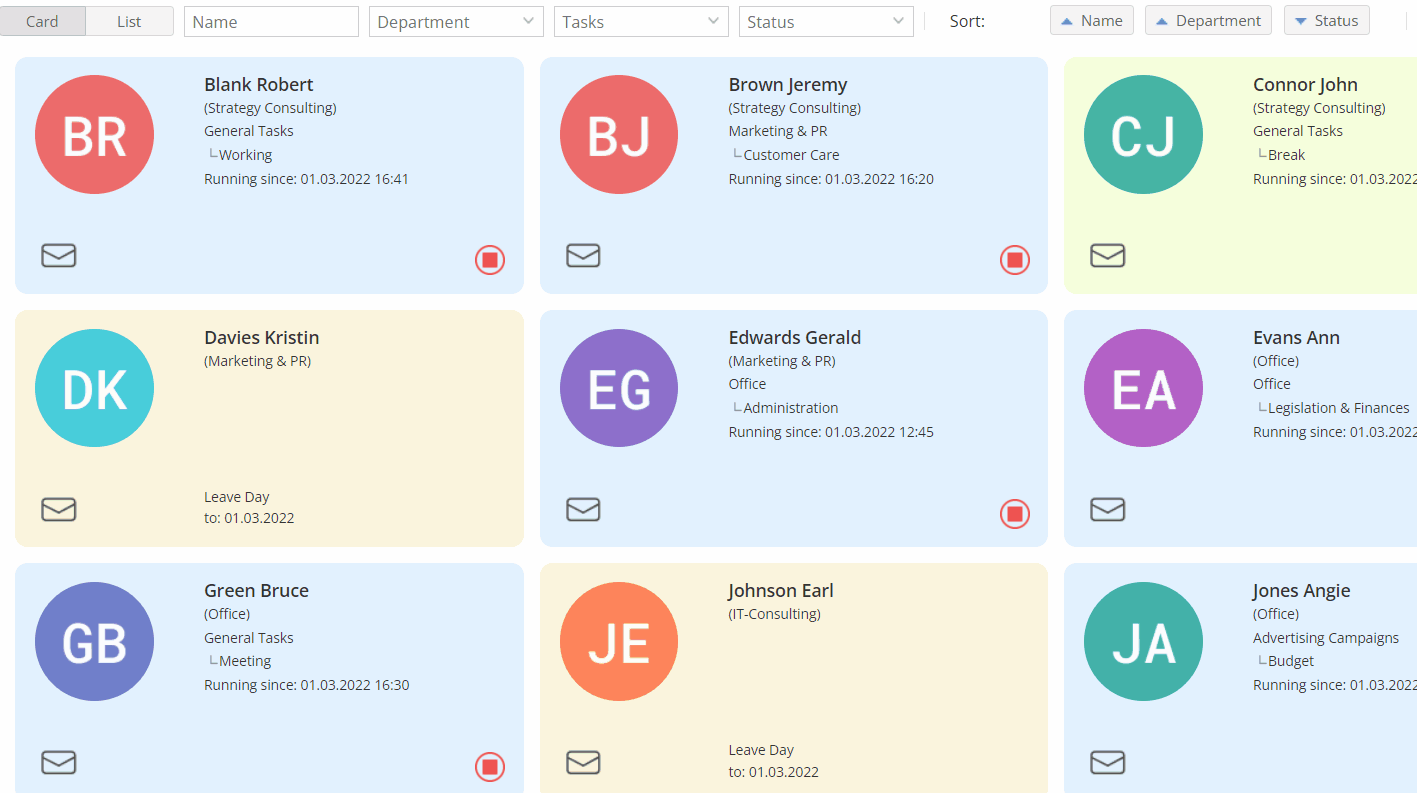Image resolution: width=1417 pixels, height=793 pixels.
Task: Select the Card view tab
Action: 43,20
